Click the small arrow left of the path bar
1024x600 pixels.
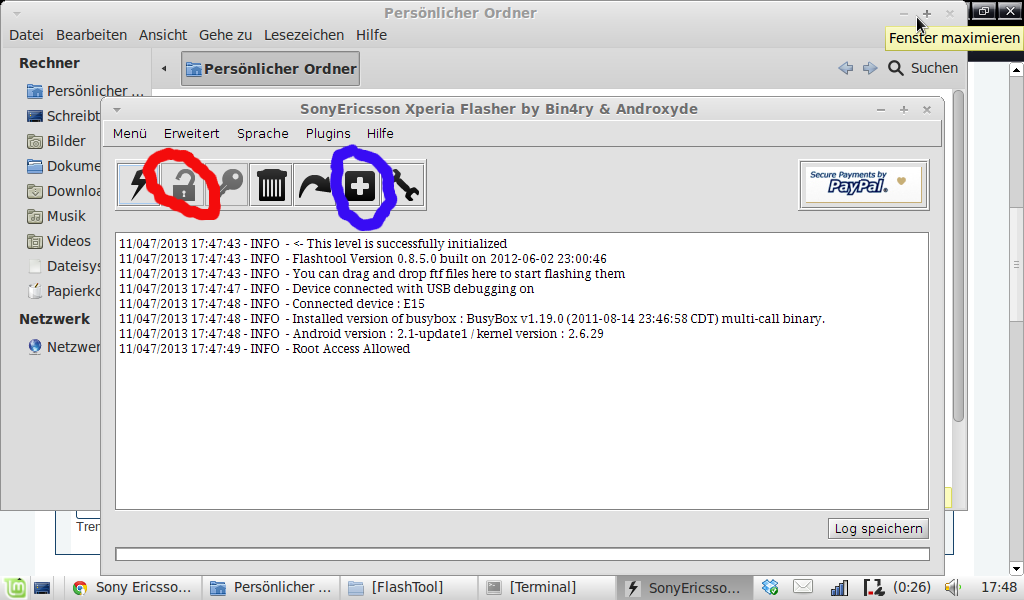(164, 69)
